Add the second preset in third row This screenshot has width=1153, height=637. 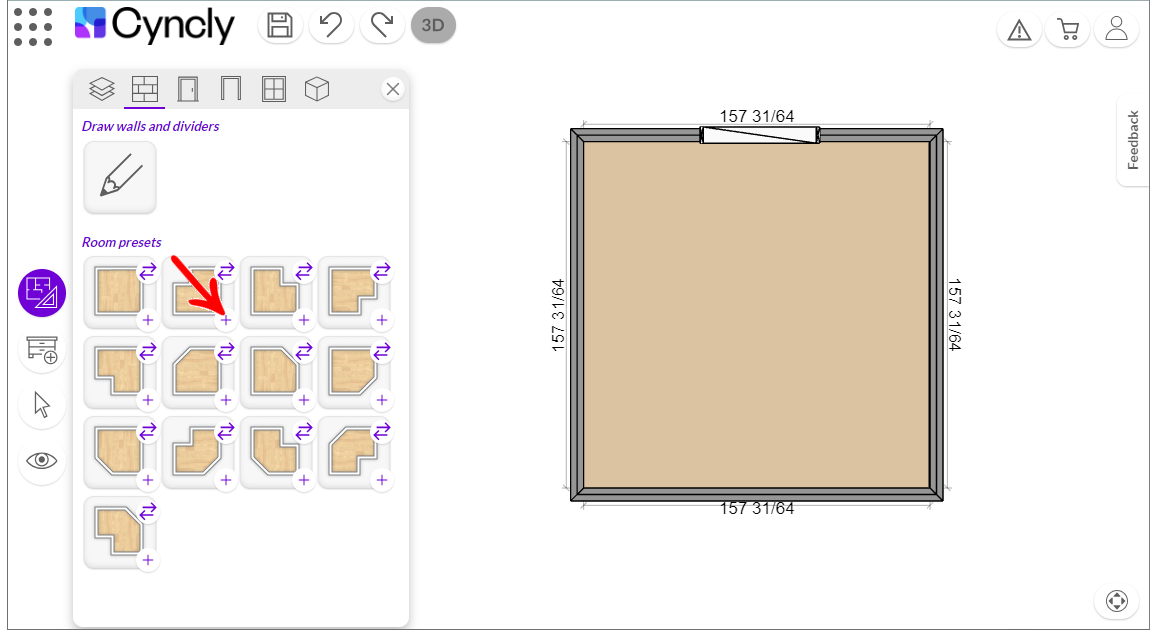pyautogui.click(x=226, y=480)
